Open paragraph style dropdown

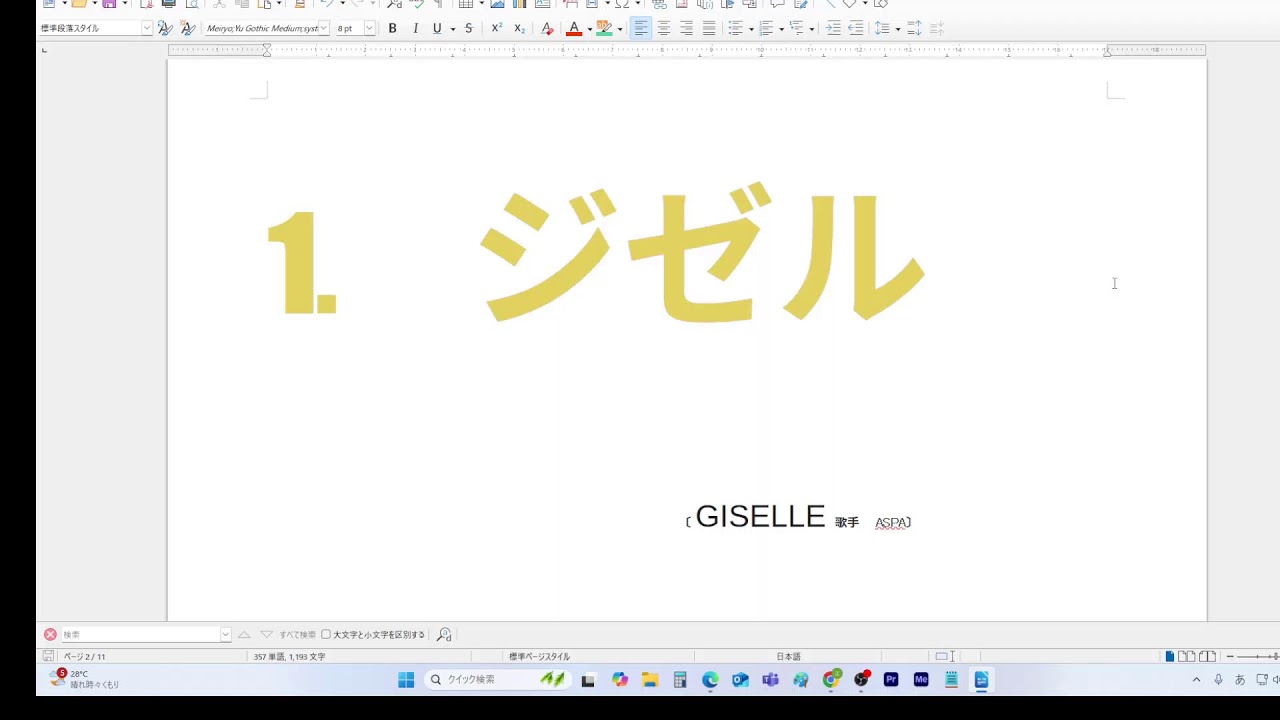pos(146,28)
